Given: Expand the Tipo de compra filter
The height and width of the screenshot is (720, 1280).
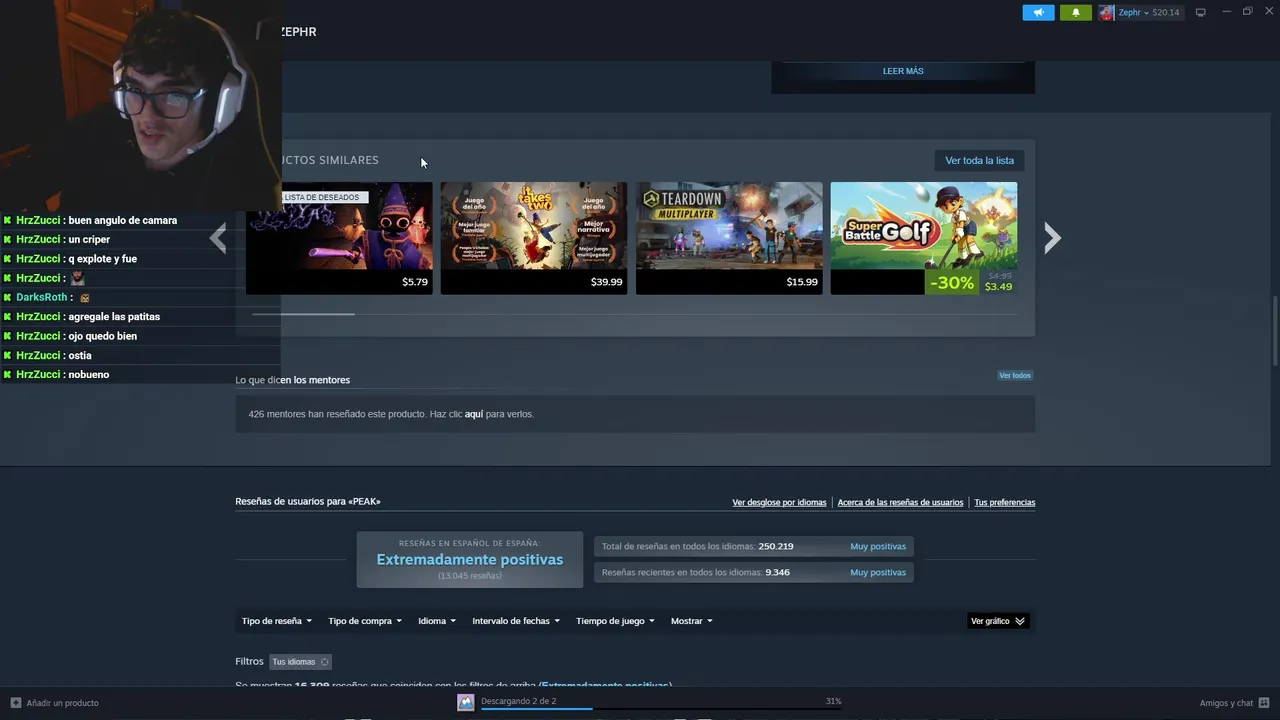Looking at the screenshot, I should click(x=365, y=621).
